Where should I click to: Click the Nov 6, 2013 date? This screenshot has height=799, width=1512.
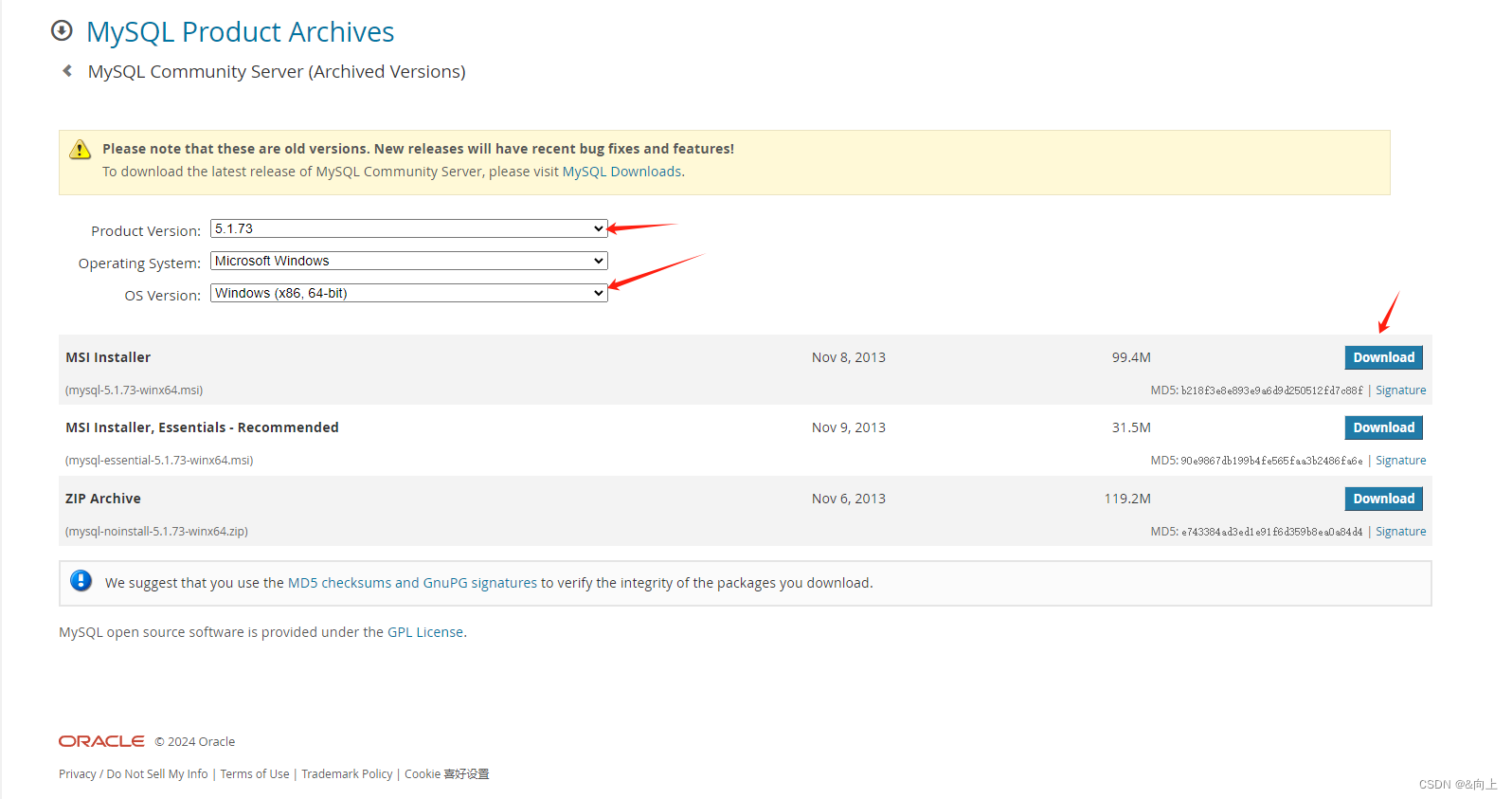tap(849, 499)
